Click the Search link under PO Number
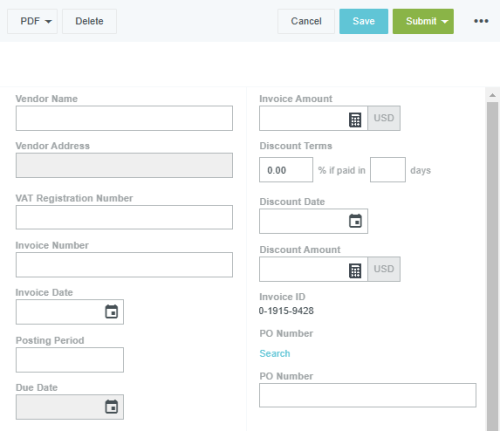500x431 pixels. tap(275, 353)
